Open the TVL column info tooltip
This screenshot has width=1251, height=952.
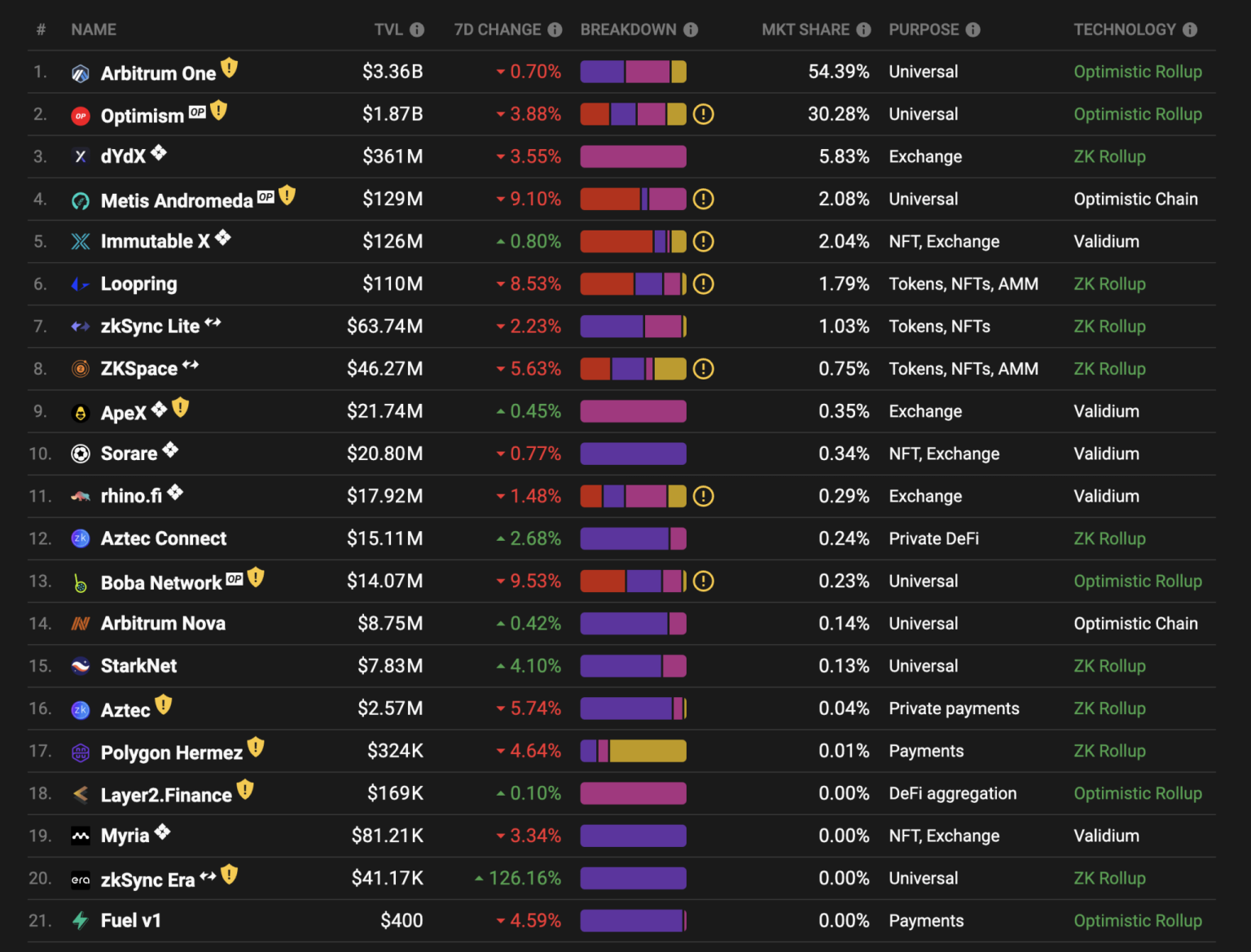pos(417,29)
